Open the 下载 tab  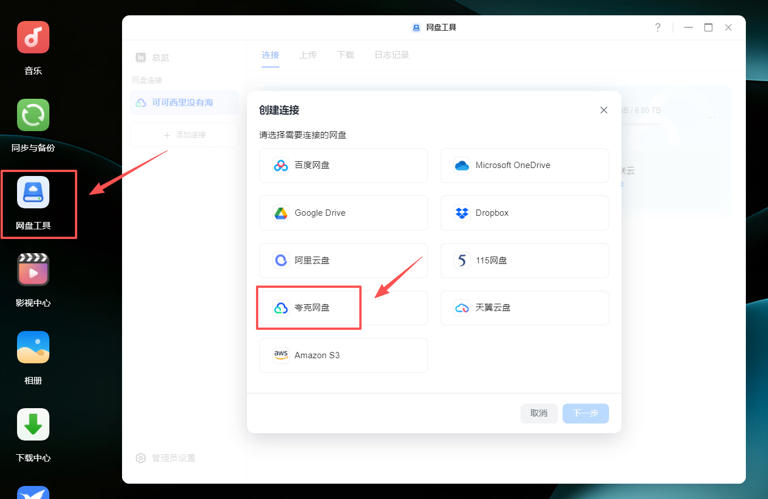tap(345, 55)
